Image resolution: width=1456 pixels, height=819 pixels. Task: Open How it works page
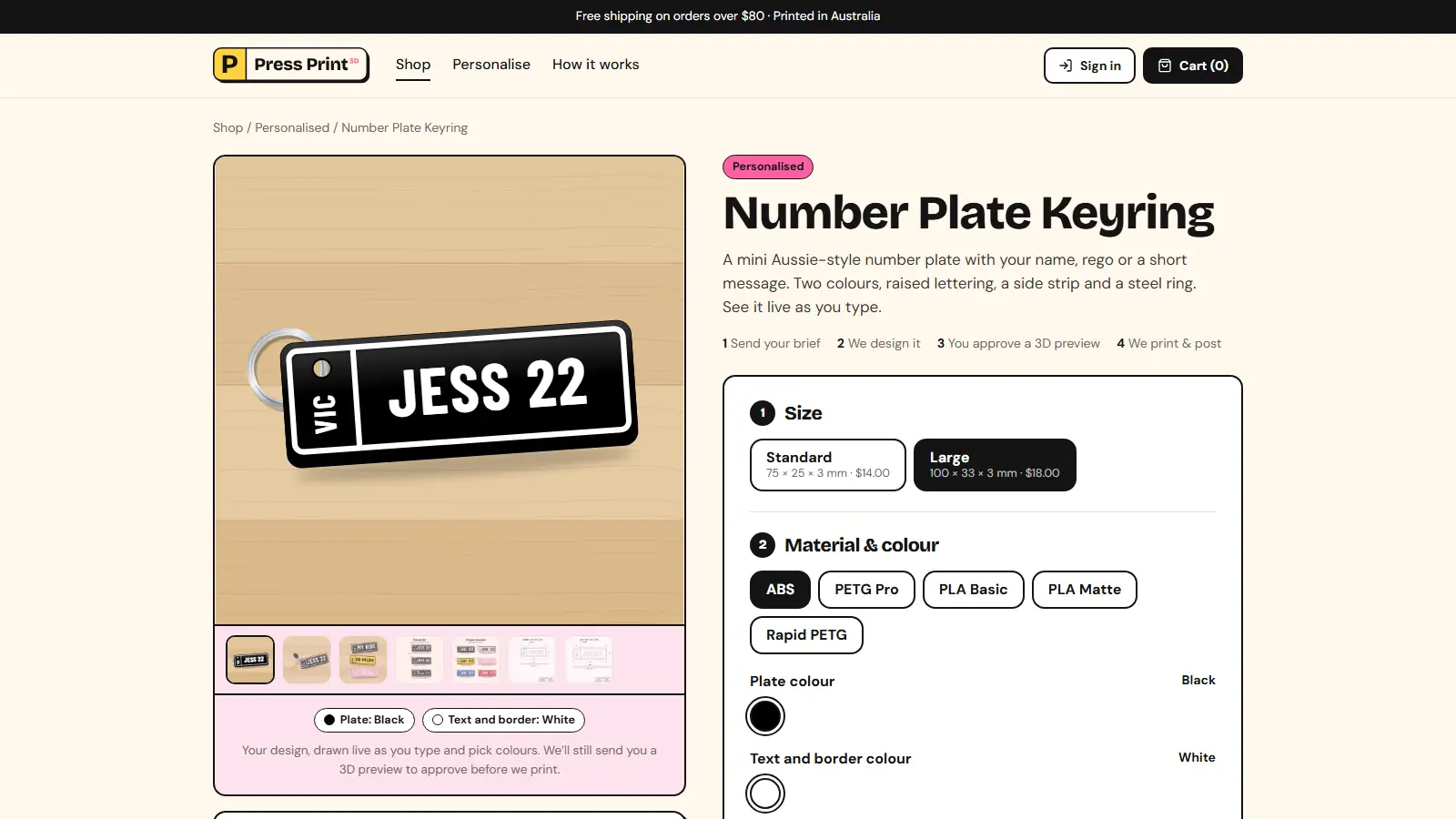click(x=596, y=65)
